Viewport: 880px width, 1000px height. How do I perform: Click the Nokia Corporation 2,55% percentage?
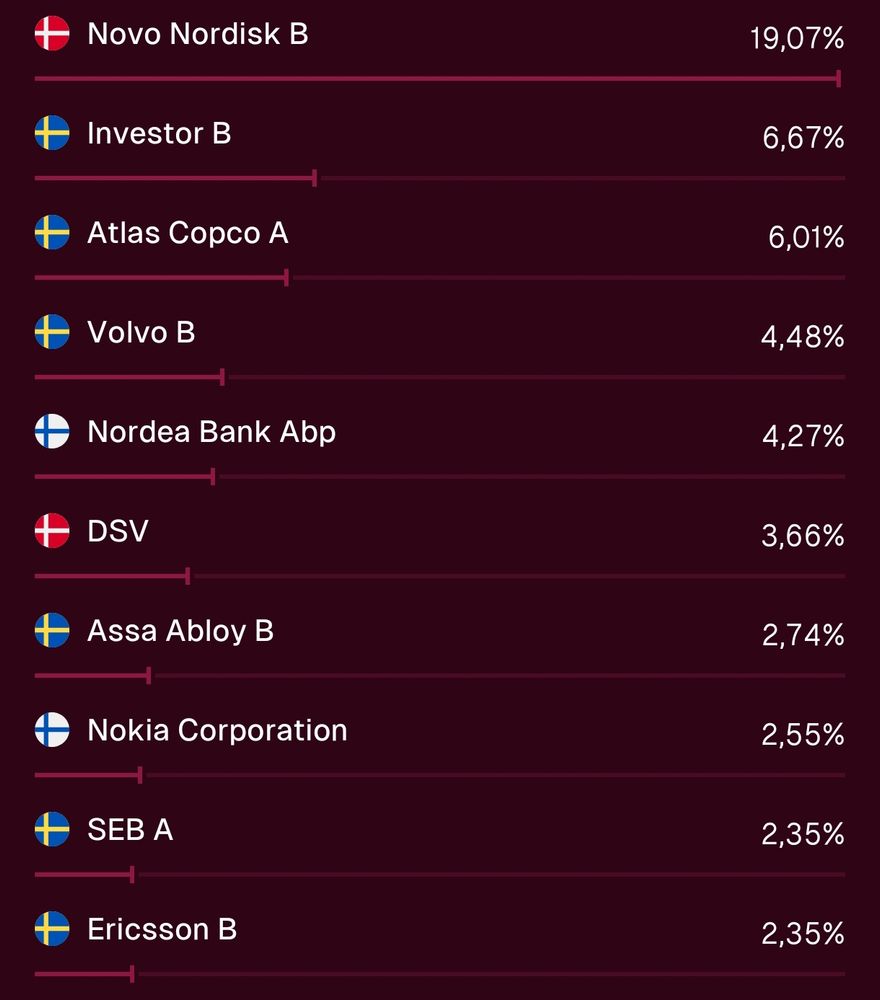coord(803,735)
